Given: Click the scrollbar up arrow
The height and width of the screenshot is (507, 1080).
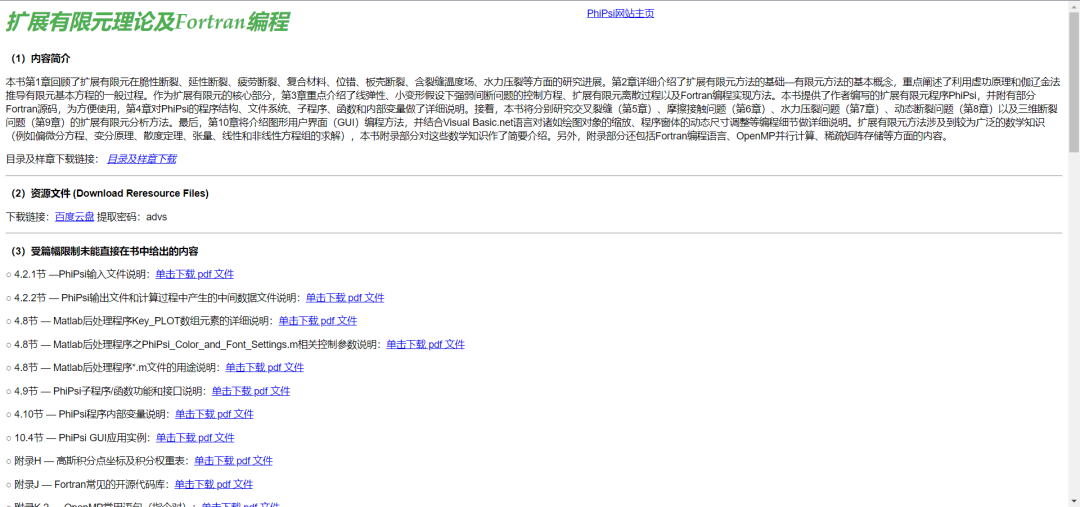Looking at the screenshot, I should tap(1074, 6).
